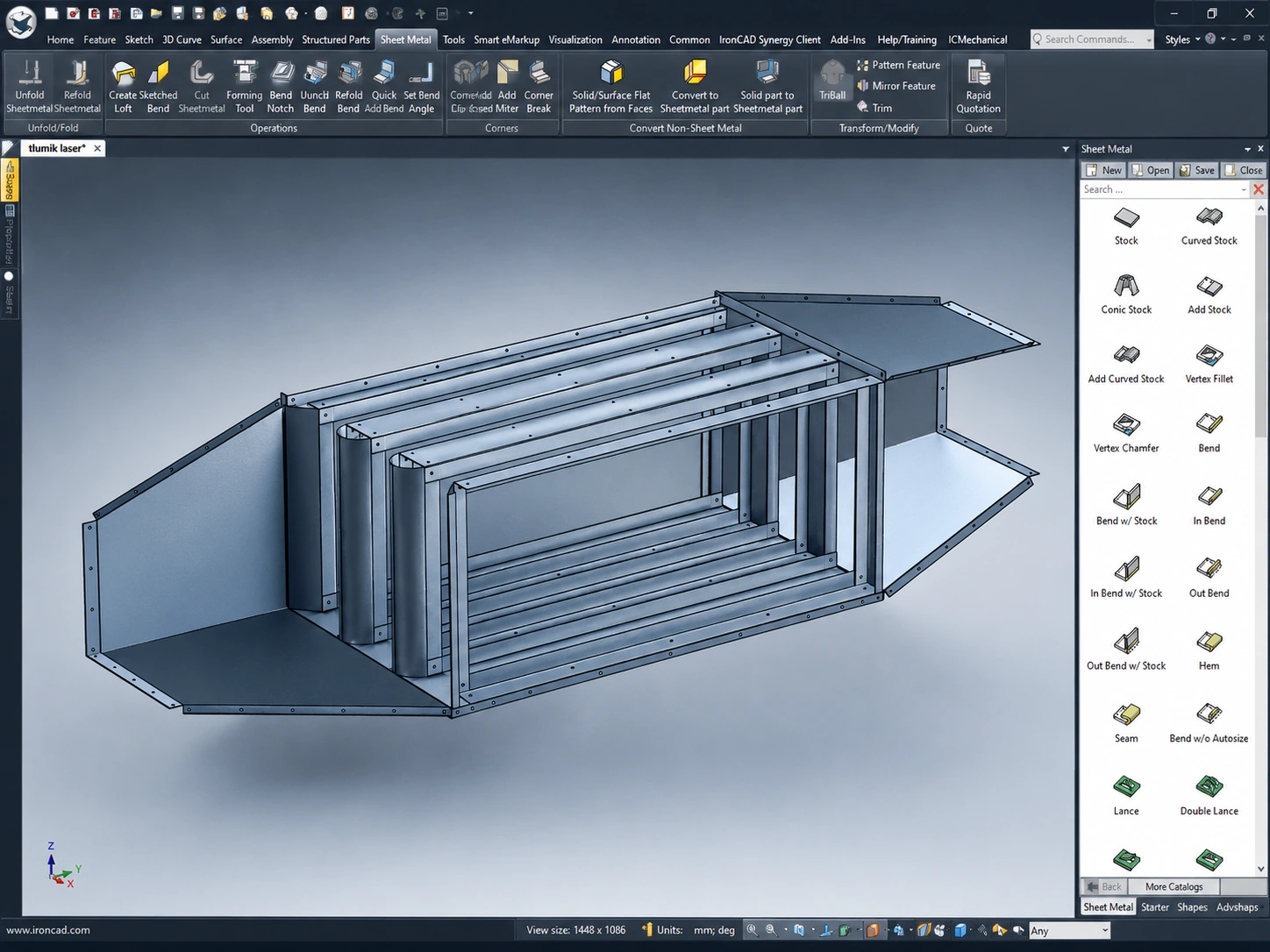Switch to the Advshaps catalog tab
1270x952 pixels.
coord(1237,907)
